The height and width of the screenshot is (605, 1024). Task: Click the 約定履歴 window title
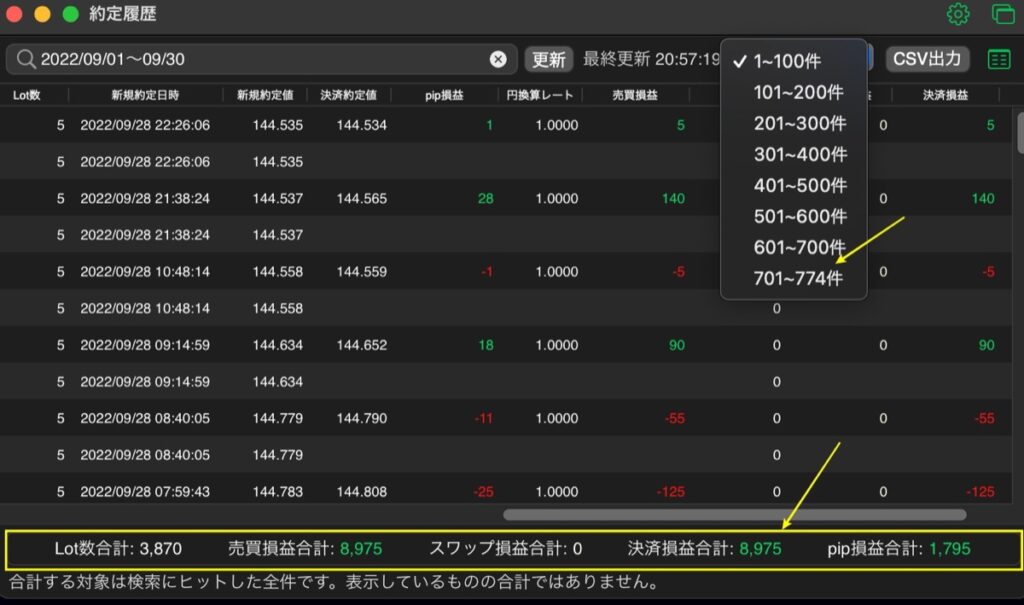tap(123, 14)
